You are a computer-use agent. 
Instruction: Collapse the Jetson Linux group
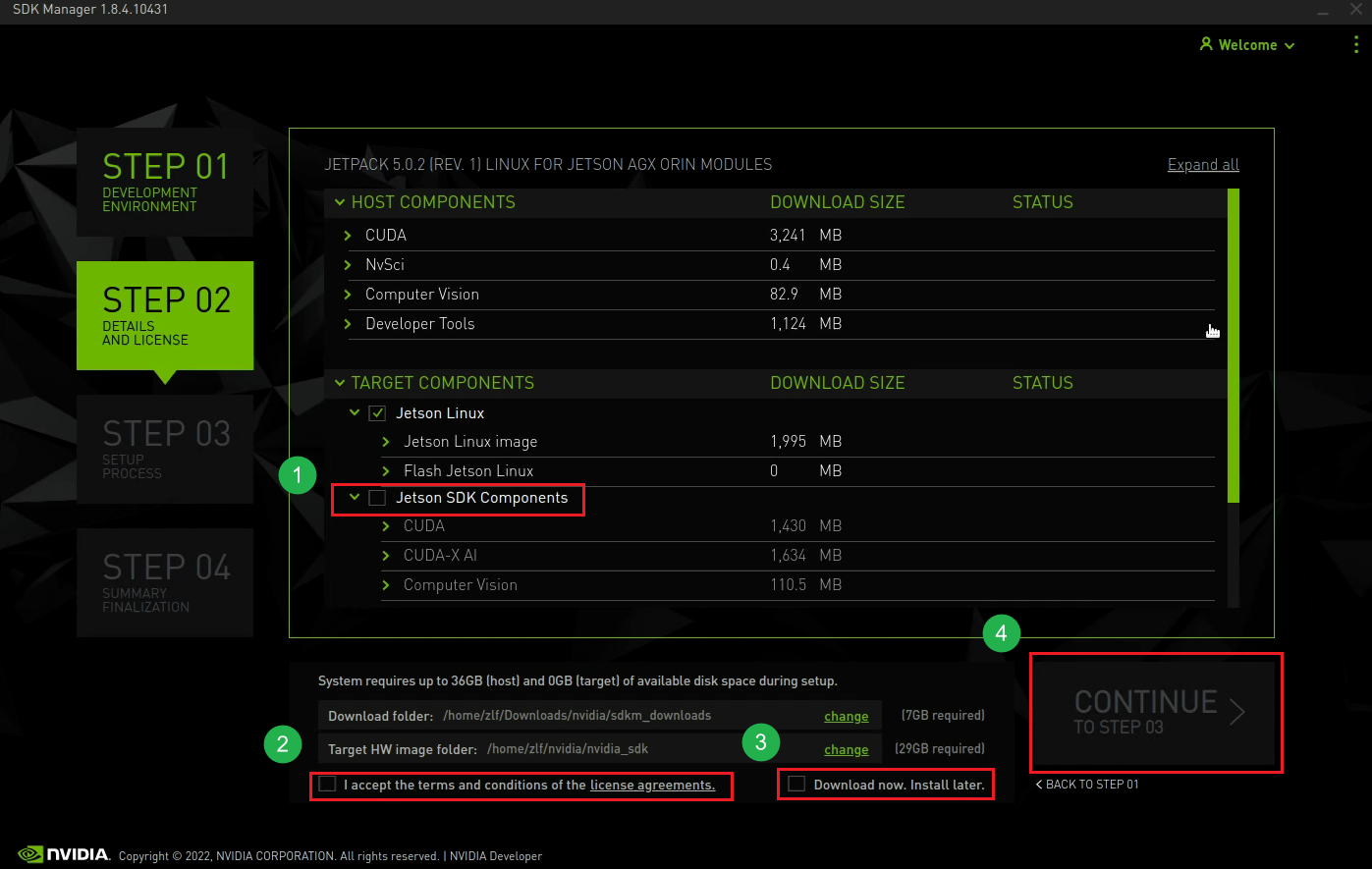355,413
